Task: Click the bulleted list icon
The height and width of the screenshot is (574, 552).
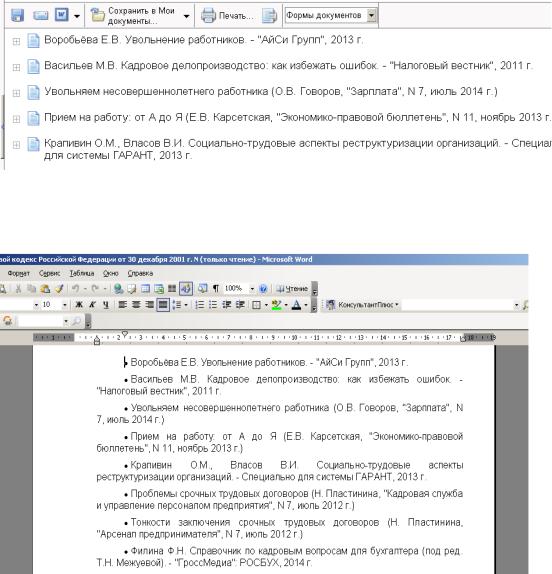Action: tap(213, 305)
